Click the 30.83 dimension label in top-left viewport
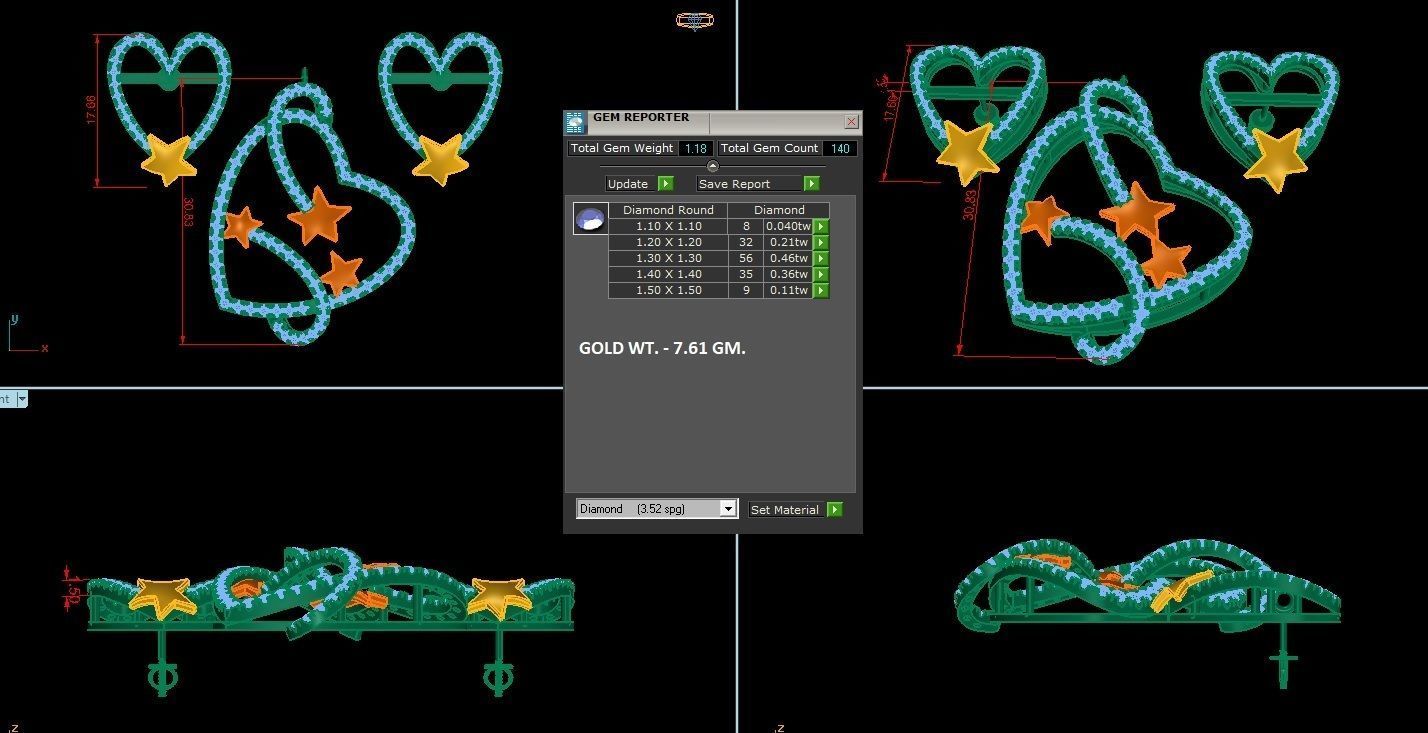Viewport: 1428px width, 733px height. (x=188, y=213)
